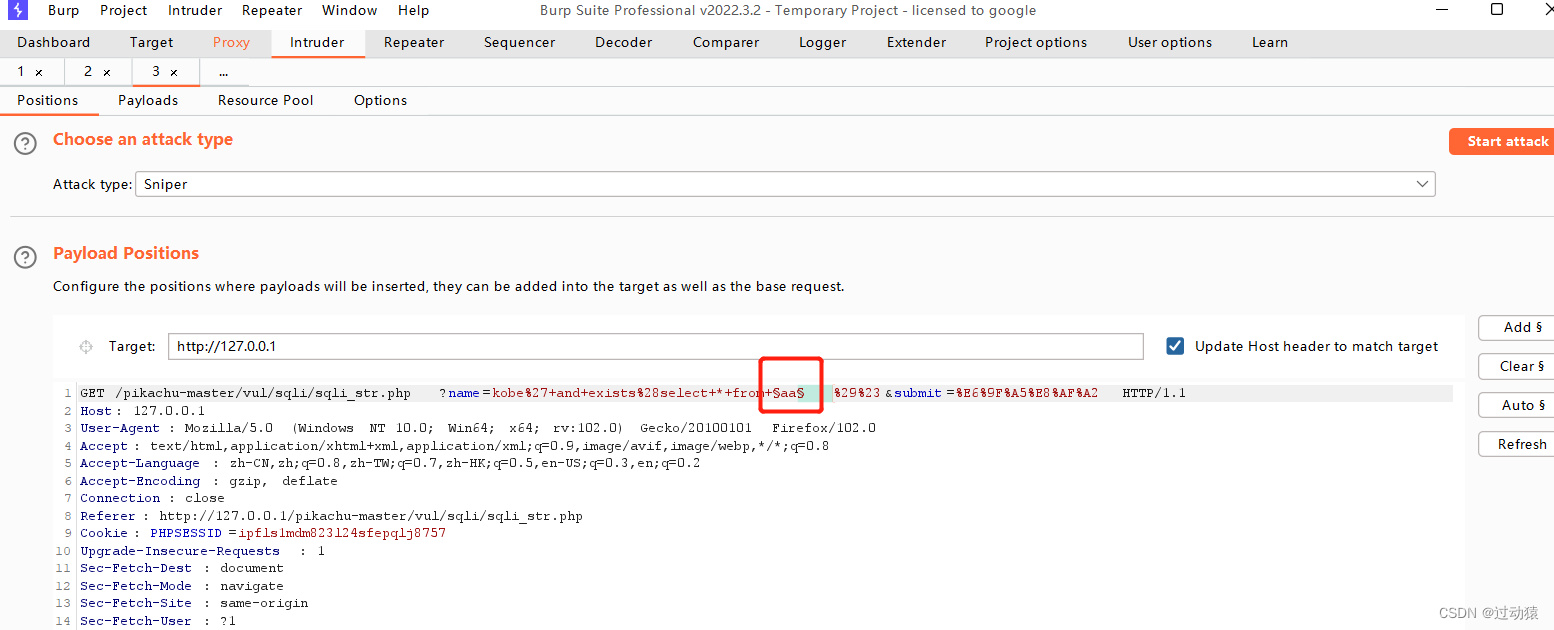Click the Accept: text/html header line
This screenshot has width=1554, height=630.
(454, 446)
